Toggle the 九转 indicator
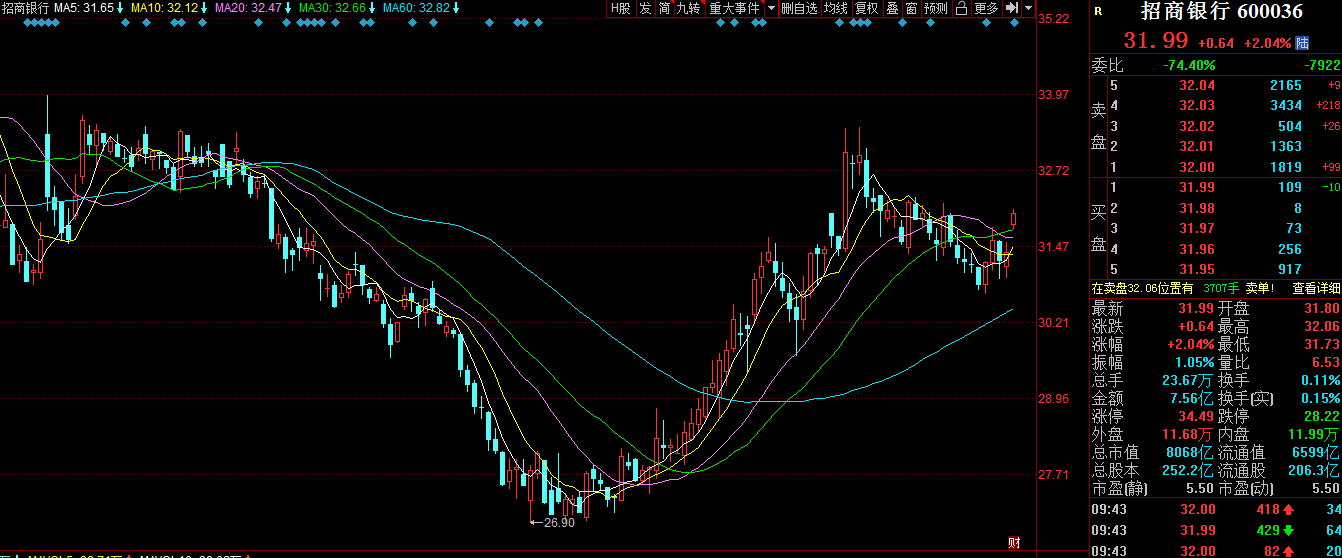1342x558 pixels. (688, 8)
